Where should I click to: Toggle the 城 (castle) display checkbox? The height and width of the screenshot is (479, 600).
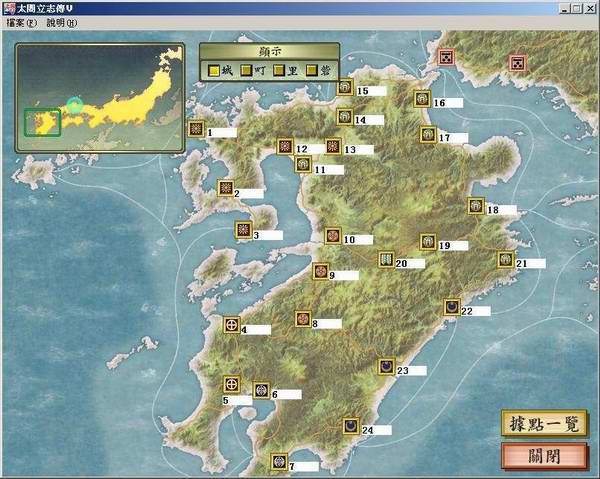(x=214, y=70)
